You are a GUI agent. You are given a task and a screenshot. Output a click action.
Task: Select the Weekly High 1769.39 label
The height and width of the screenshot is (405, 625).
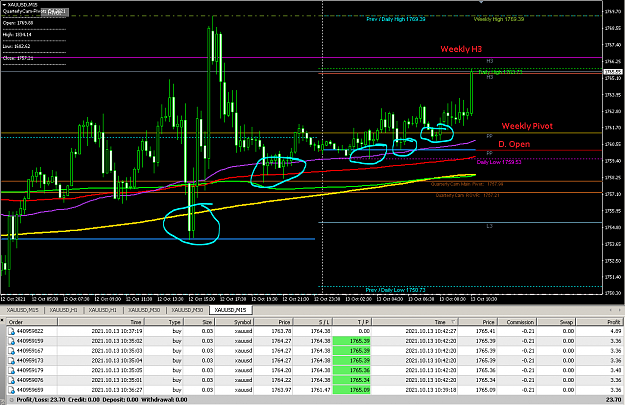499,19
